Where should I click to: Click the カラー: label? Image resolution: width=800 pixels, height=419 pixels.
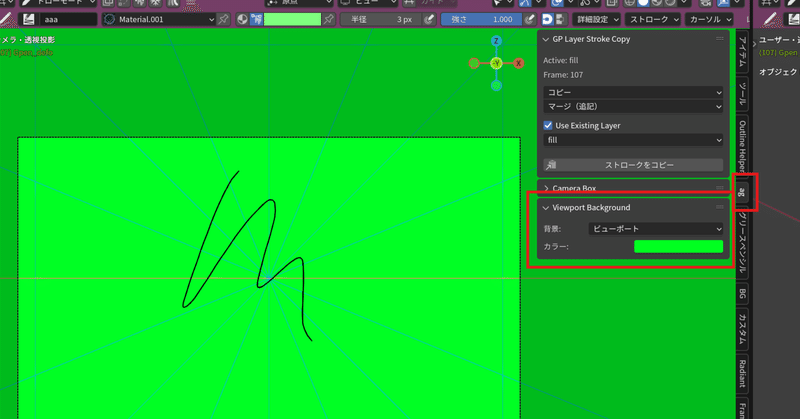556,247
